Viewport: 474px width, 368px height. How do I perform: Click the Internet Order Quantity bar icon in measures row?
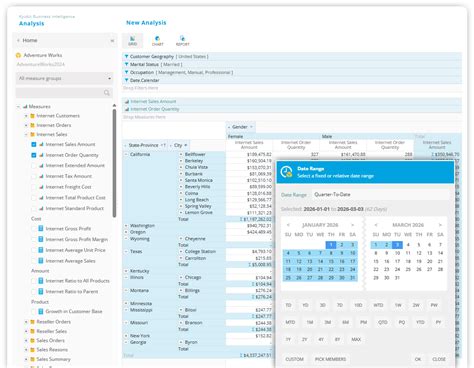[x=127, y=109]
